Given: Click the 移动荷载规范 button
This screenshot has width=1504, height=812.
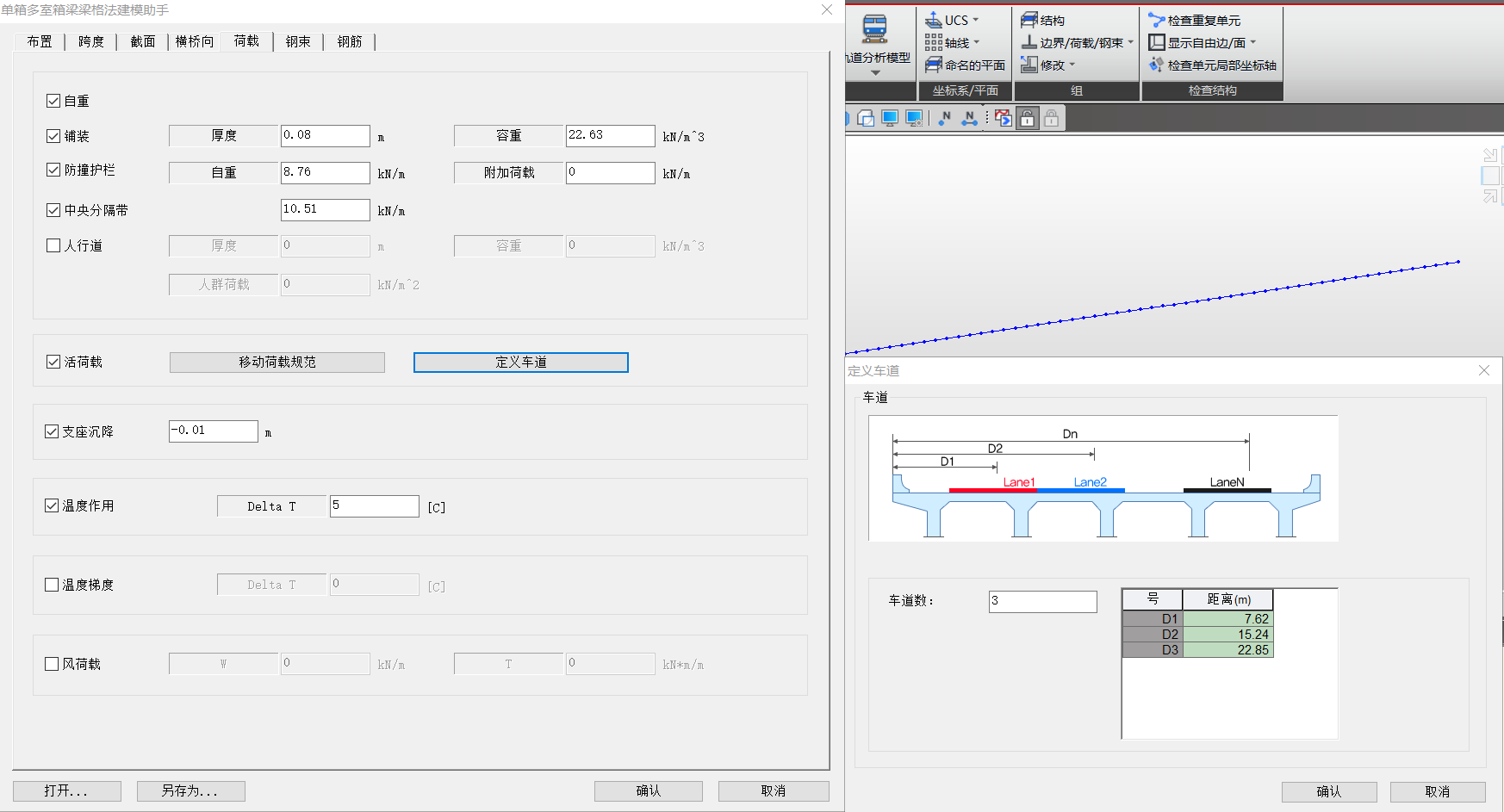Looking at the screenshot, I should tap(277, 363).
